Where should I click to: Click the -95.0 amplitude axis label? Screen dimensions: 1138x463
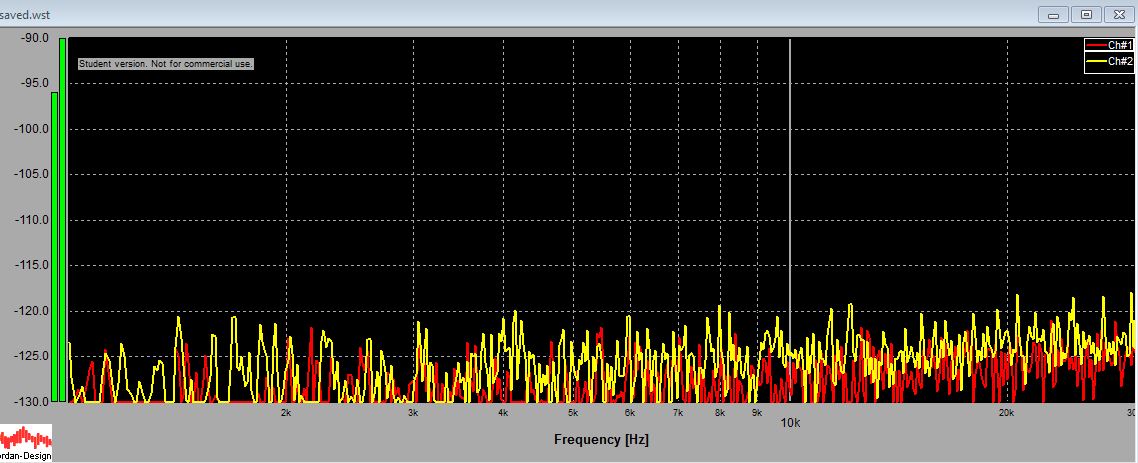(x=33, y=83)
